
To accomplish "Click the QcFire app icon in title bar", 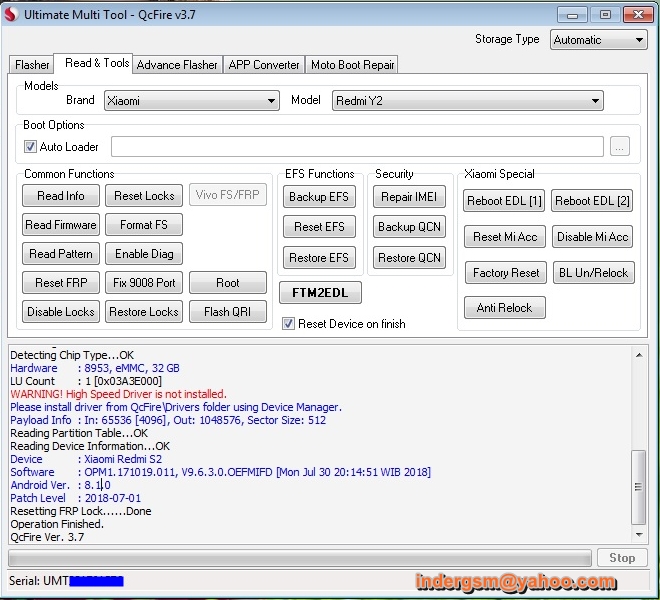I will click(11, 14).
